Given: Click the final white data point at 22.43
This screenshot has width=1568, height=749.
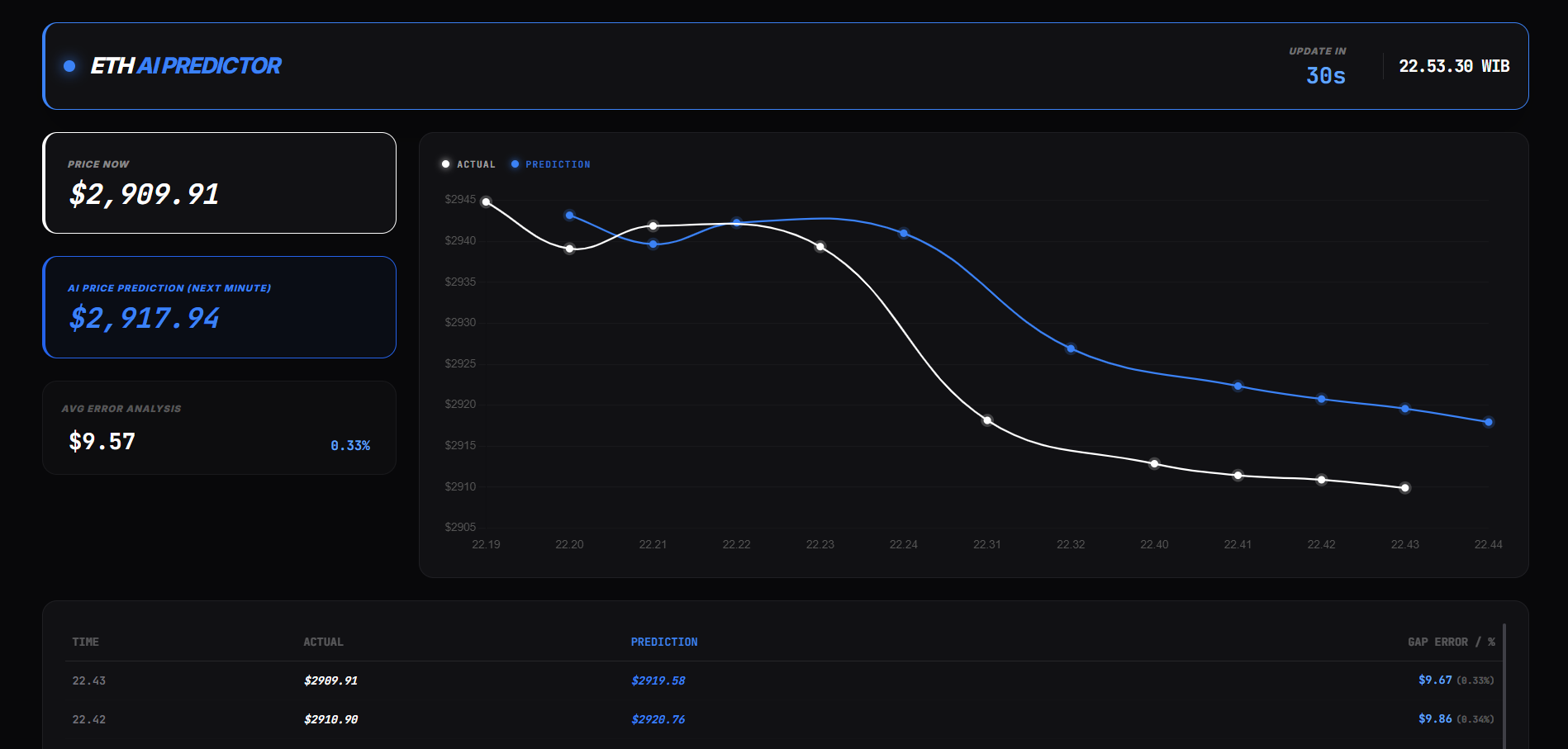Looking at the screenshot, I should [x=1404, y=487].
